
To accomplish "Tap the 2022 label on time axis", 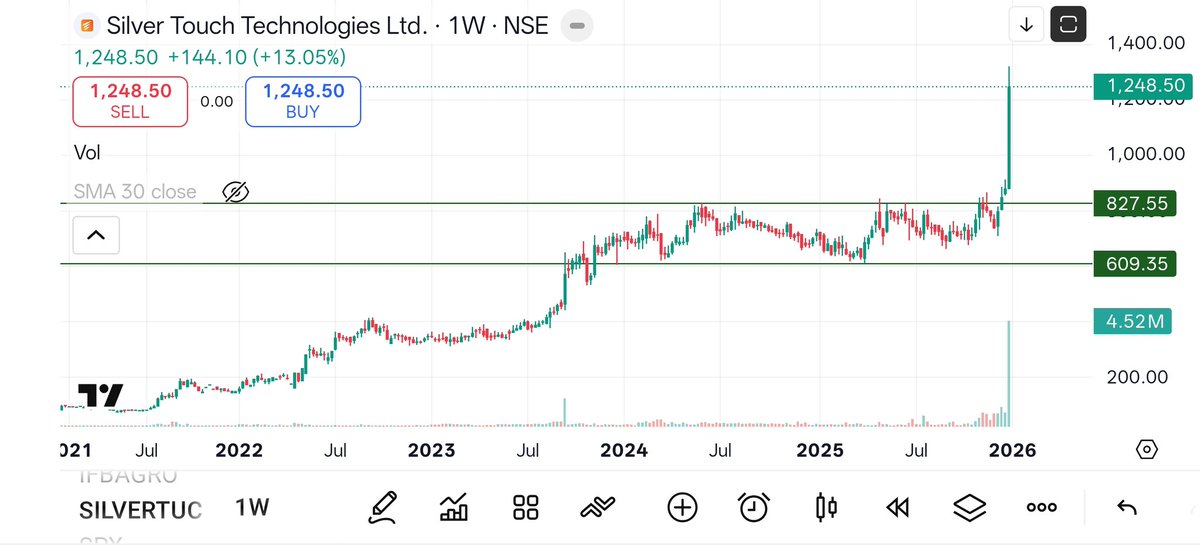I will [x=240, y=450].
